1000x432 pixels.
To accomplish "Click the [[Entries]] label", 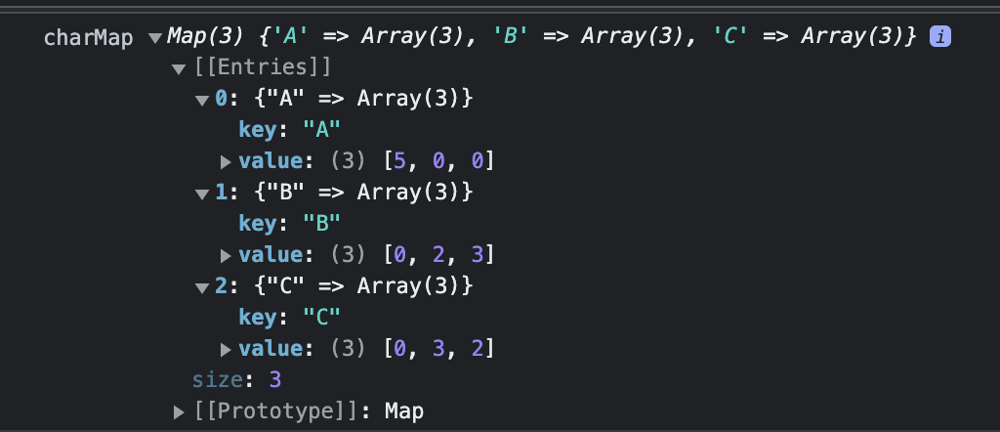I will [x=263, y=68].
